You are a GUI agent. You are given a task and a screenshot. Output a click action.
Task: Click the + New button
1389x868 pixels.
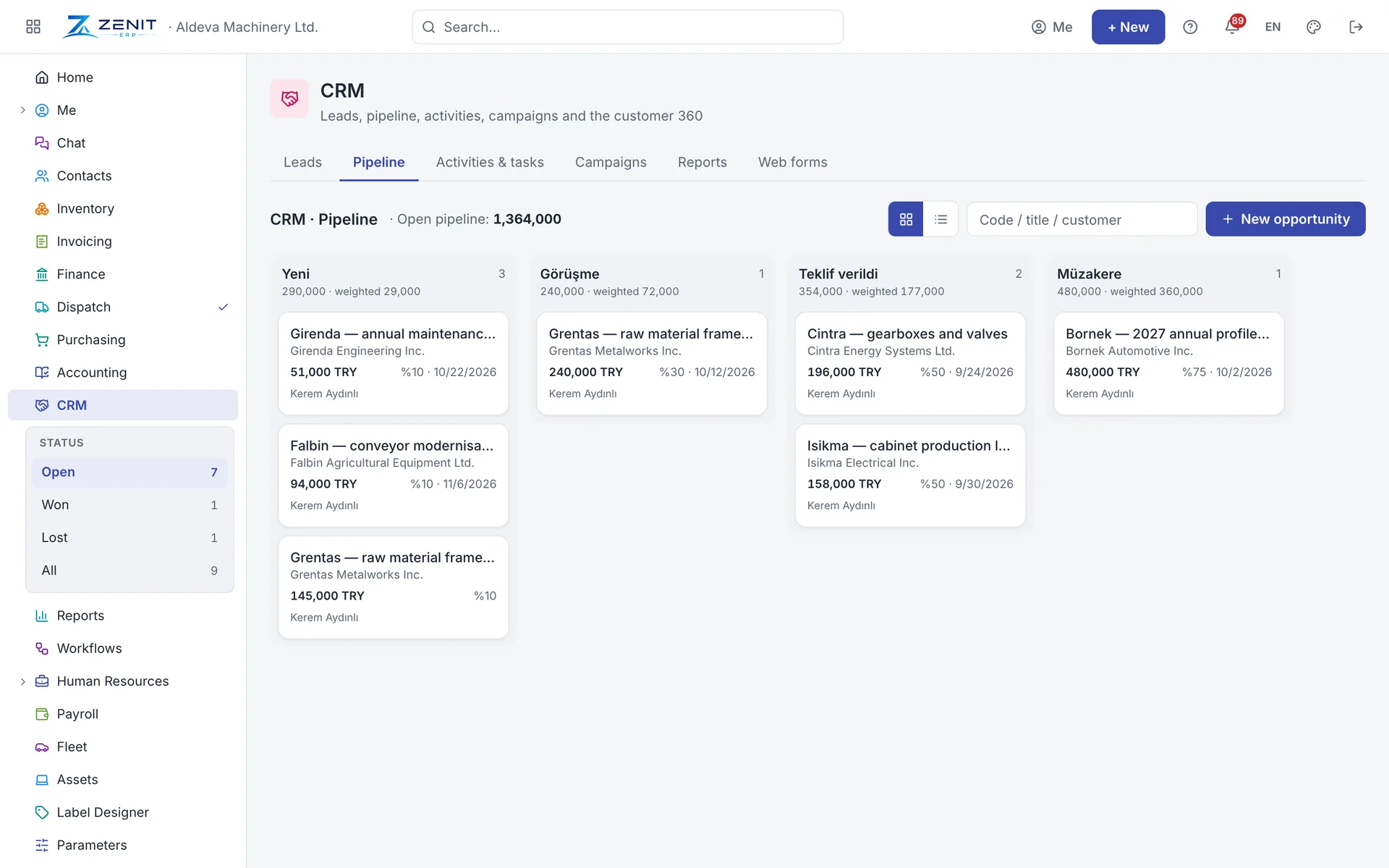coord(1128,27)
